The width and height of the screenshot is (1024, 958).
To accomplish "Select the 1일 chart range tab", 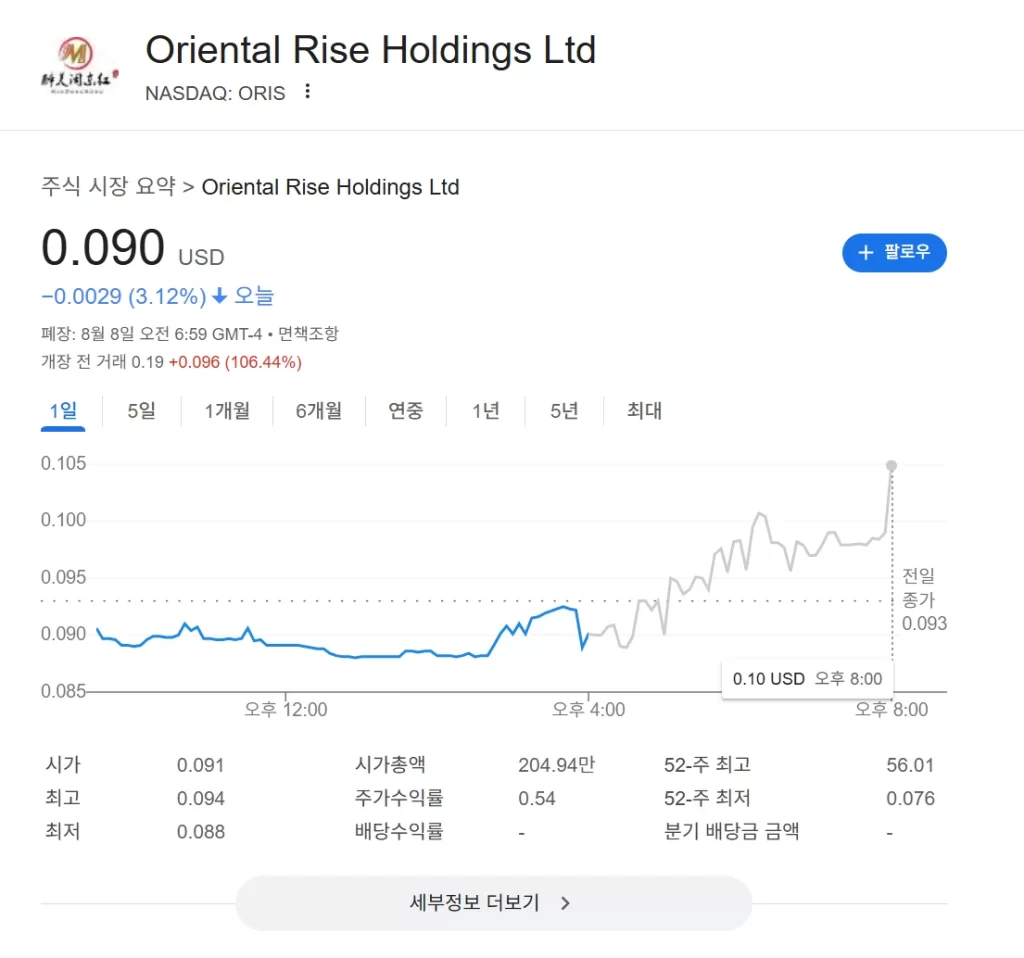I will pyautogui.click(x=63, y=411).
